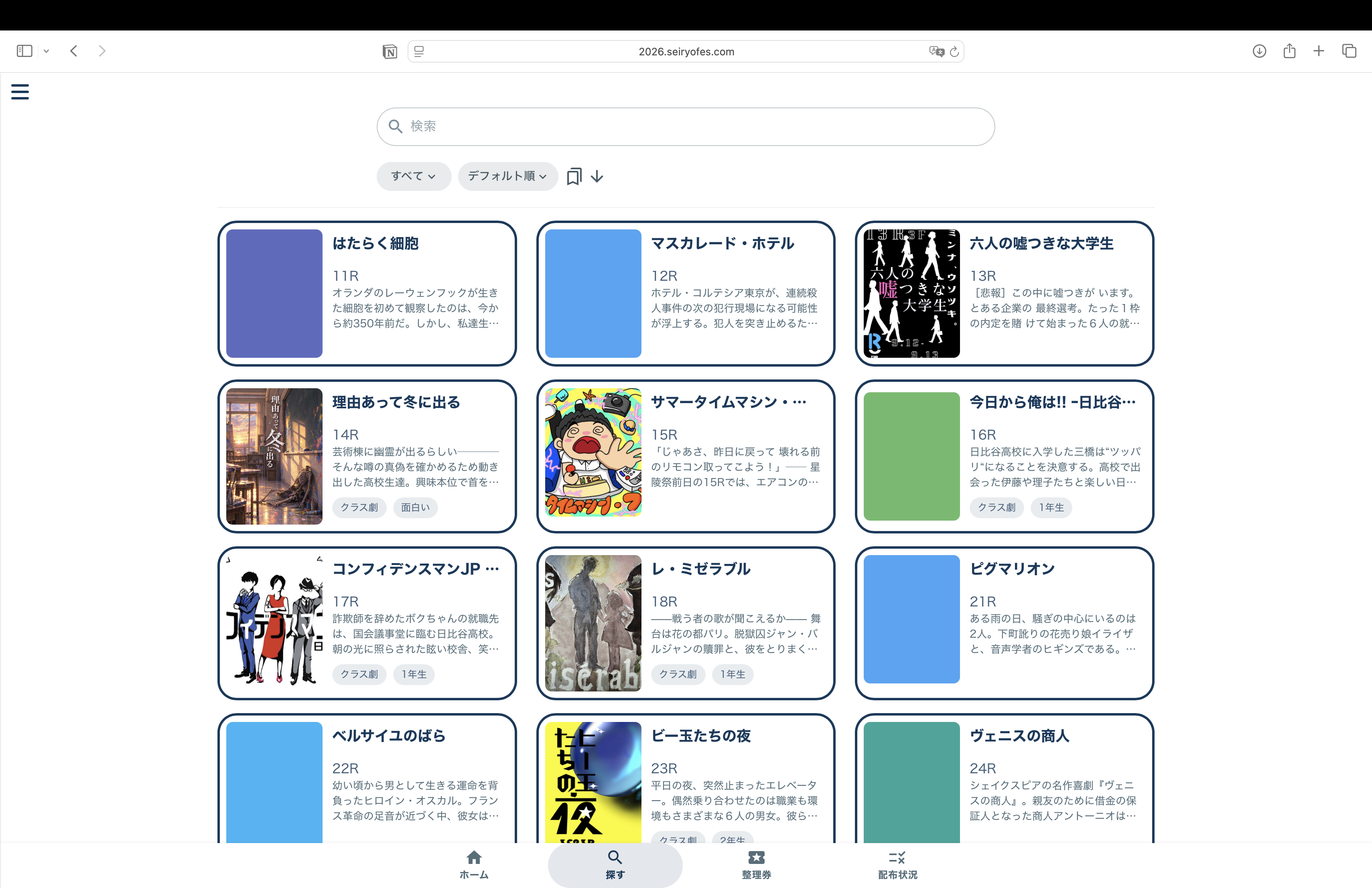Screen dimensions: 1372x888
Task: Click purple placeholder of はたらく細胞
Action: [274, 293]
